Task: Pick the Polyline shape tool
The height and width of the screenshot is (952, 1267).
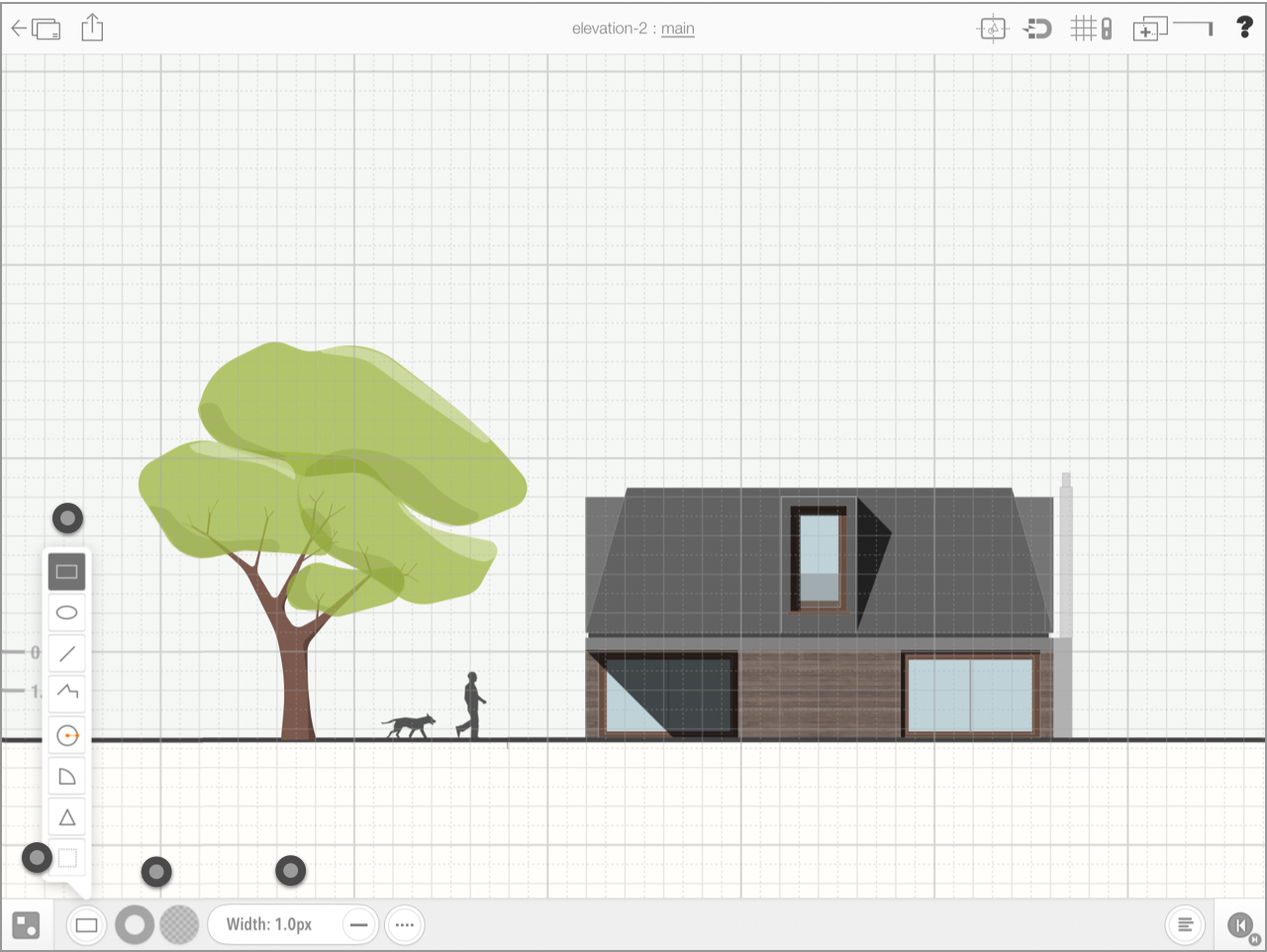Action: [x=67, y=692]
